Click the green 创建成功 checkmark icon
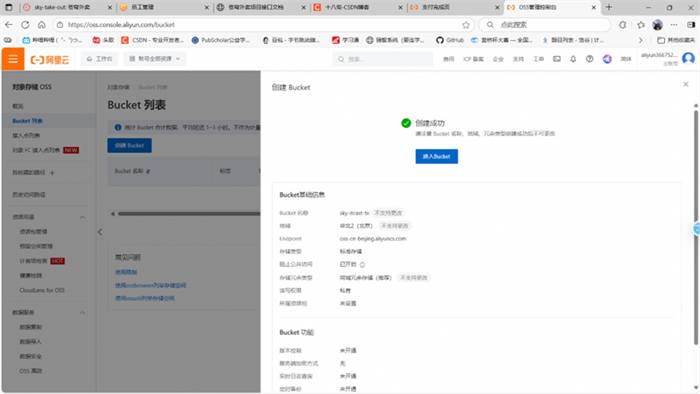This screenshot has width=700, height=394. [x=406, y=123]
